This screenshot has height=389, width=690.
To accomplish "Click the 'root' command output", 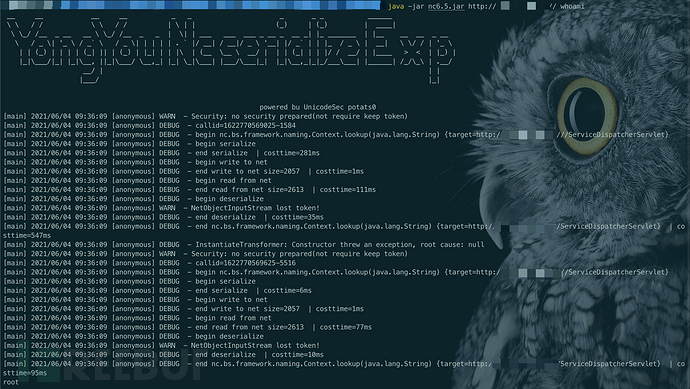I will (11, 382).
